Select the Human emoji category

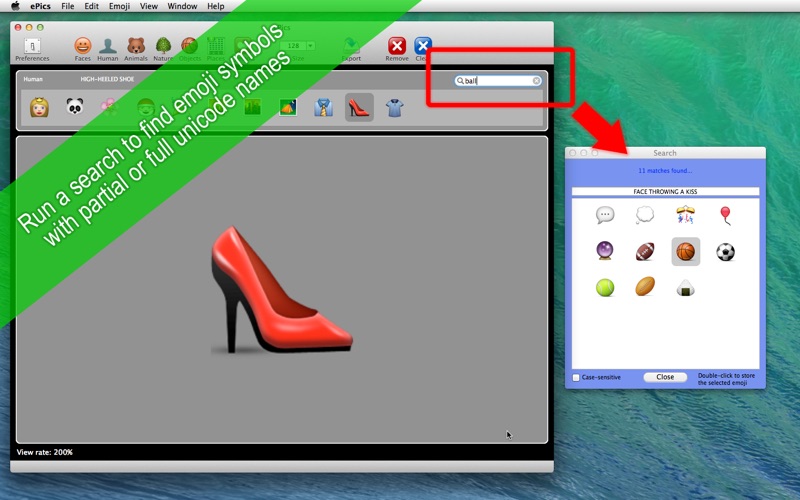click(108, 49)
